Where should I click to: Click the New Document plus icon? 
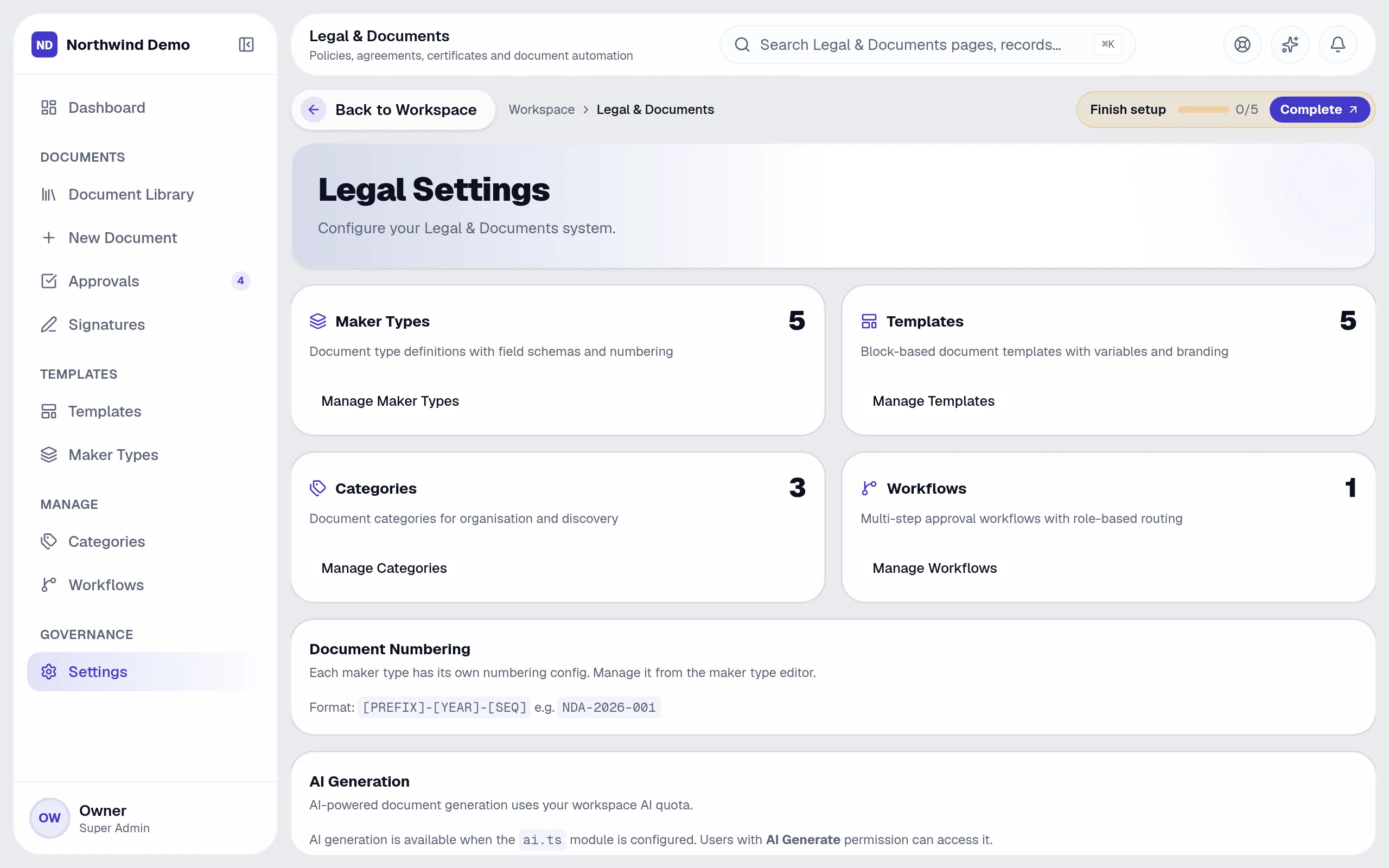pyautogui.click(x=49, y=238)
